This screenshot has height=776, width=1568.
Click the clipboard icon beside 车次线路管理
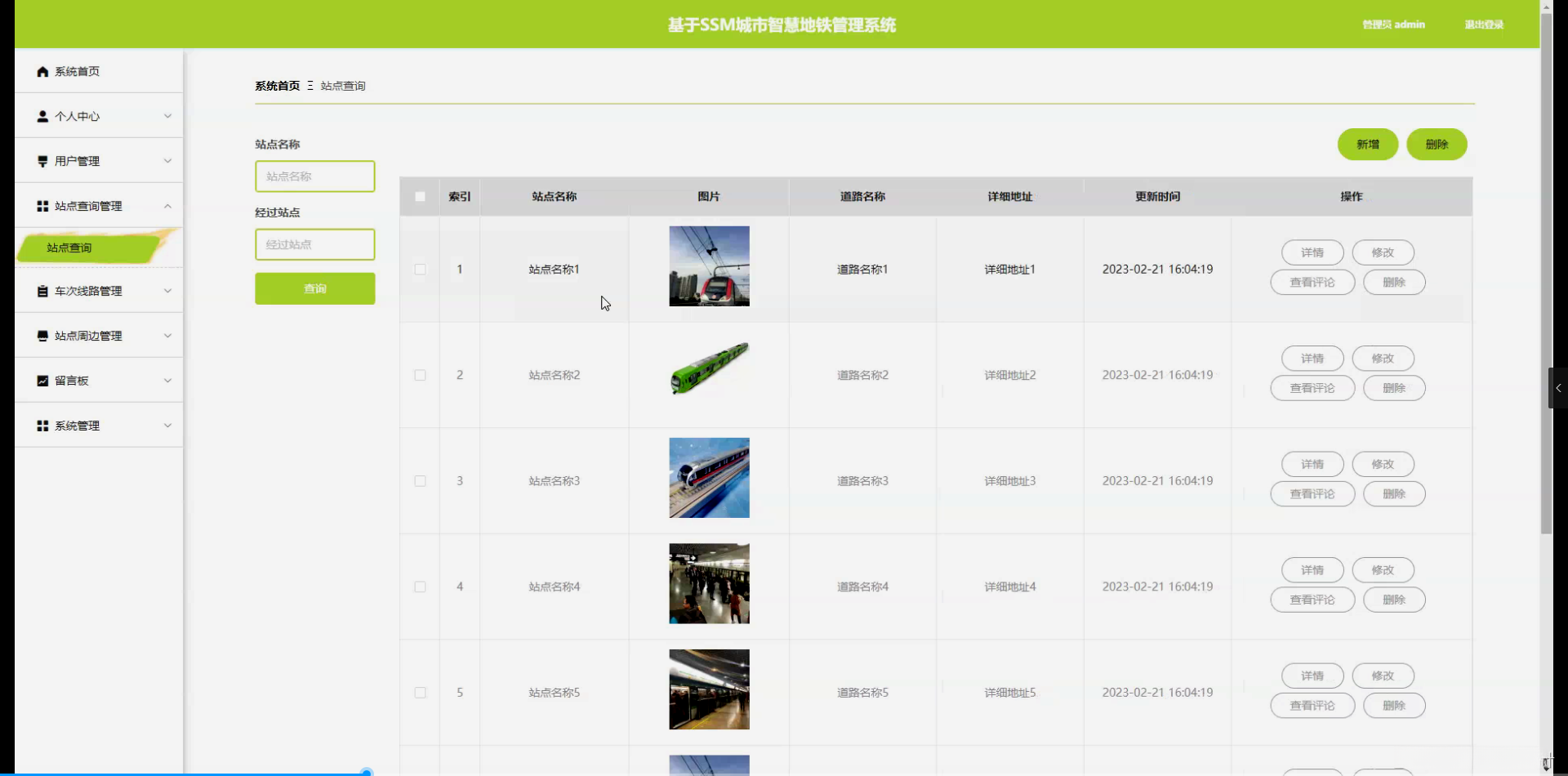(x=42, y=292)
